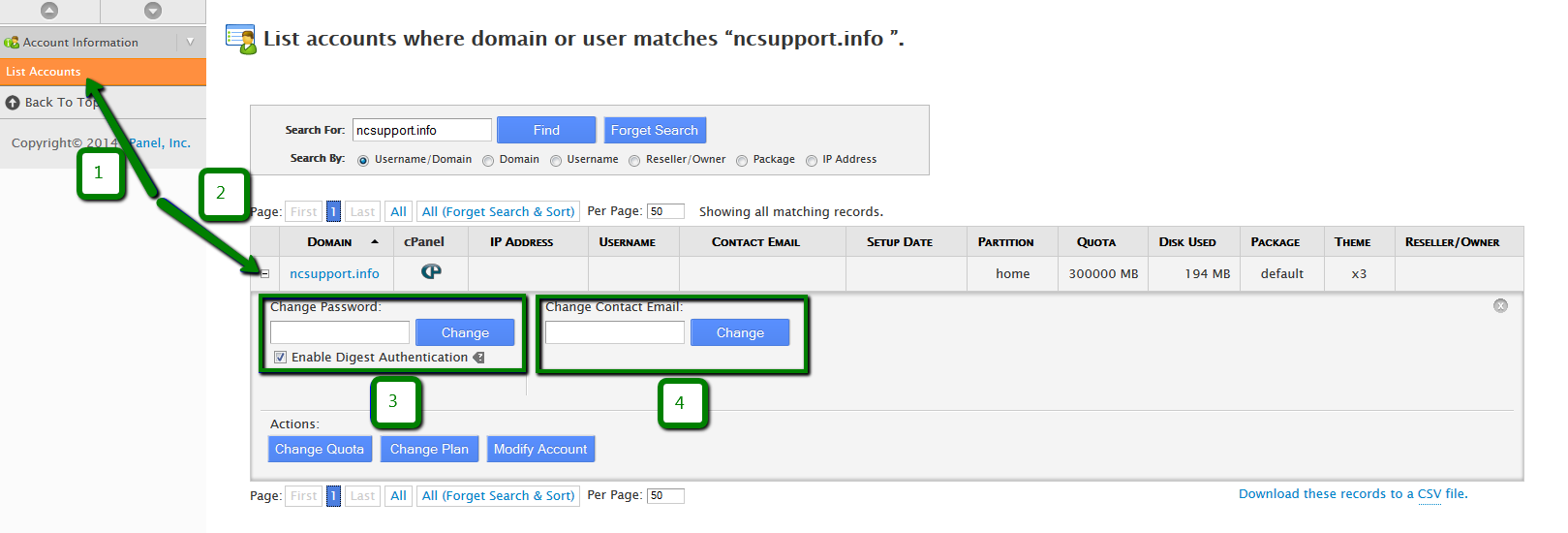This screenshot has height=533, width=1568.
Task: Click the Modify Account button
Action: tap(540, 449)
